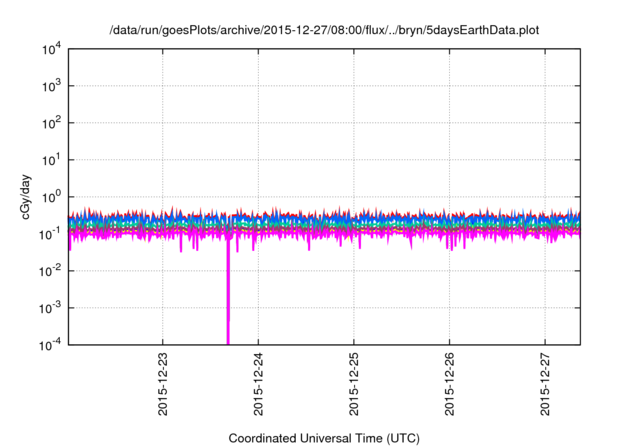Screen dimensions: 640x448
Task: Click the plot title file path
Action: pyautogui.click(x=324, y=30)
